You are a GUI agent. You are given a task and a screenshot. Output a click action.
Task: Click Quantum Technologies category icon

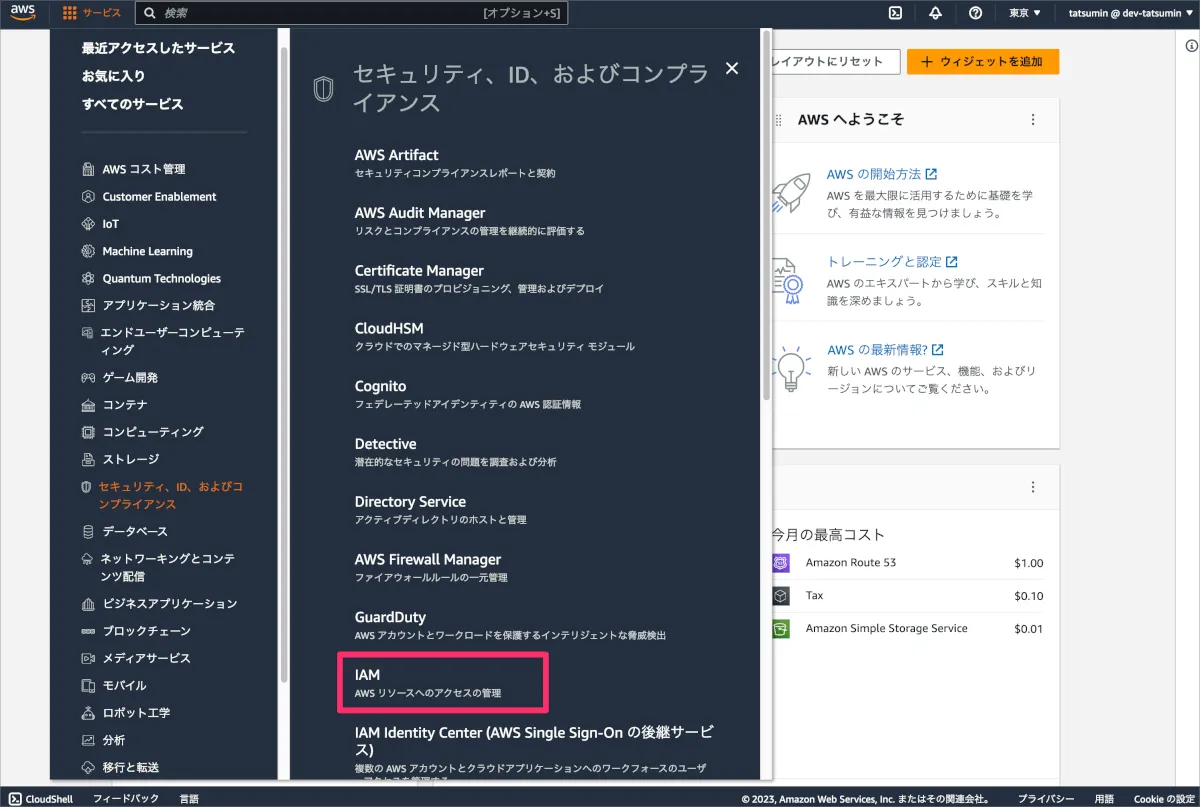pos(88,278)
